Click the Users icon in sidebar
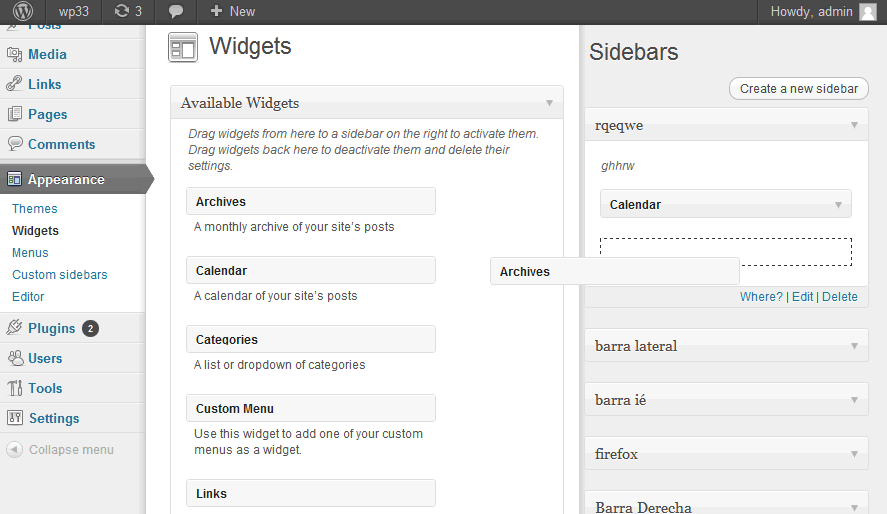The width and height of the screenshot is (887, 514). [x=15, y=358]
